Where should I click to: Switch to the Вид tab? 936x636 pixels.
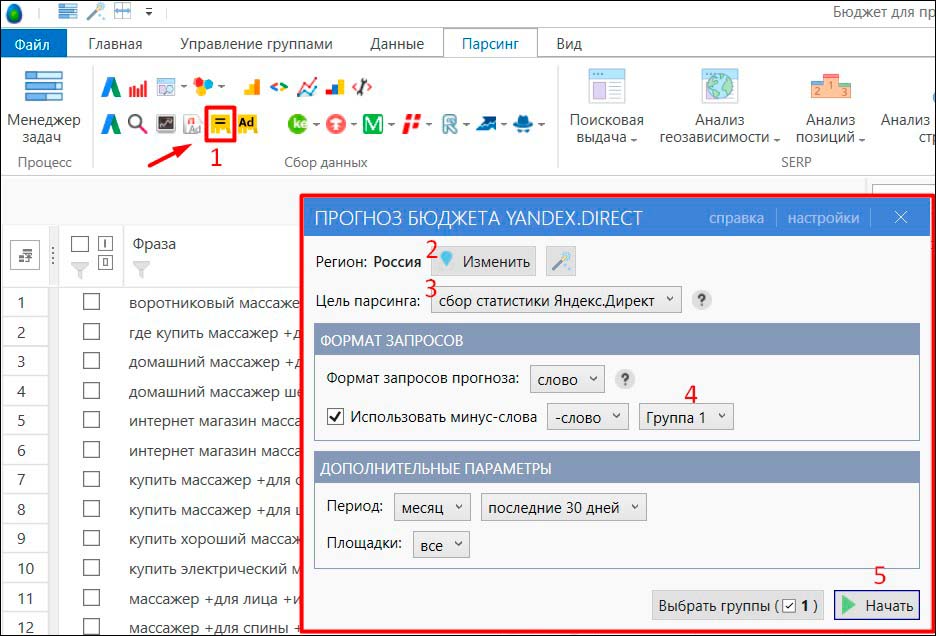coord(569,44)
